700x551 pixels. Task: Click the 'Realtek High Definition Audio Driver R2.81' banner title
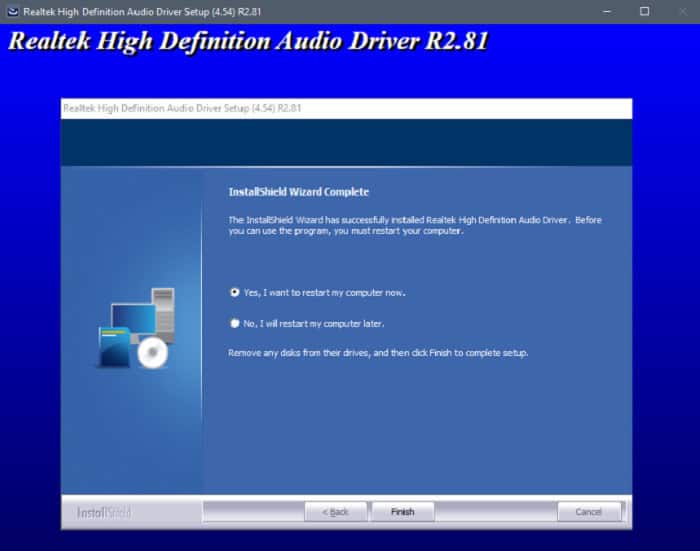[x=249, y=41]
